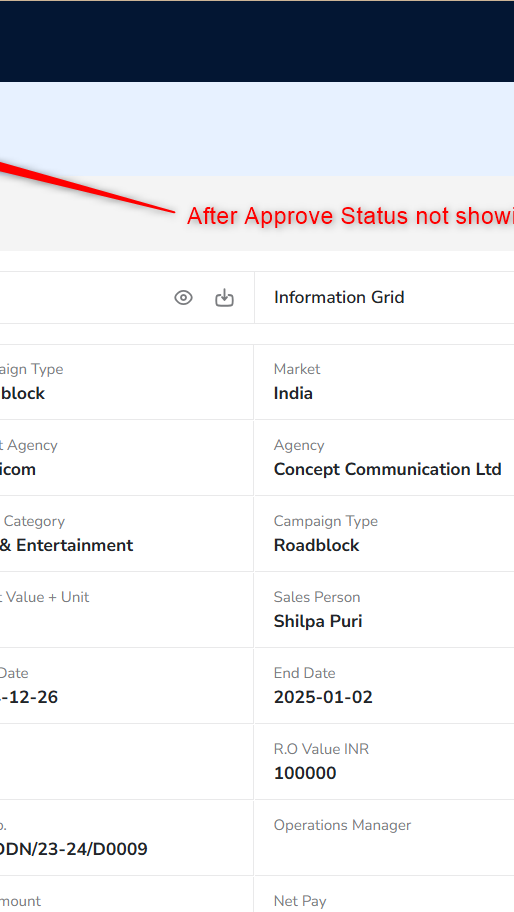Click the light blue banner area
This screenshot has height=912, width=514.
pyautogui.click(x=257, y=129)
